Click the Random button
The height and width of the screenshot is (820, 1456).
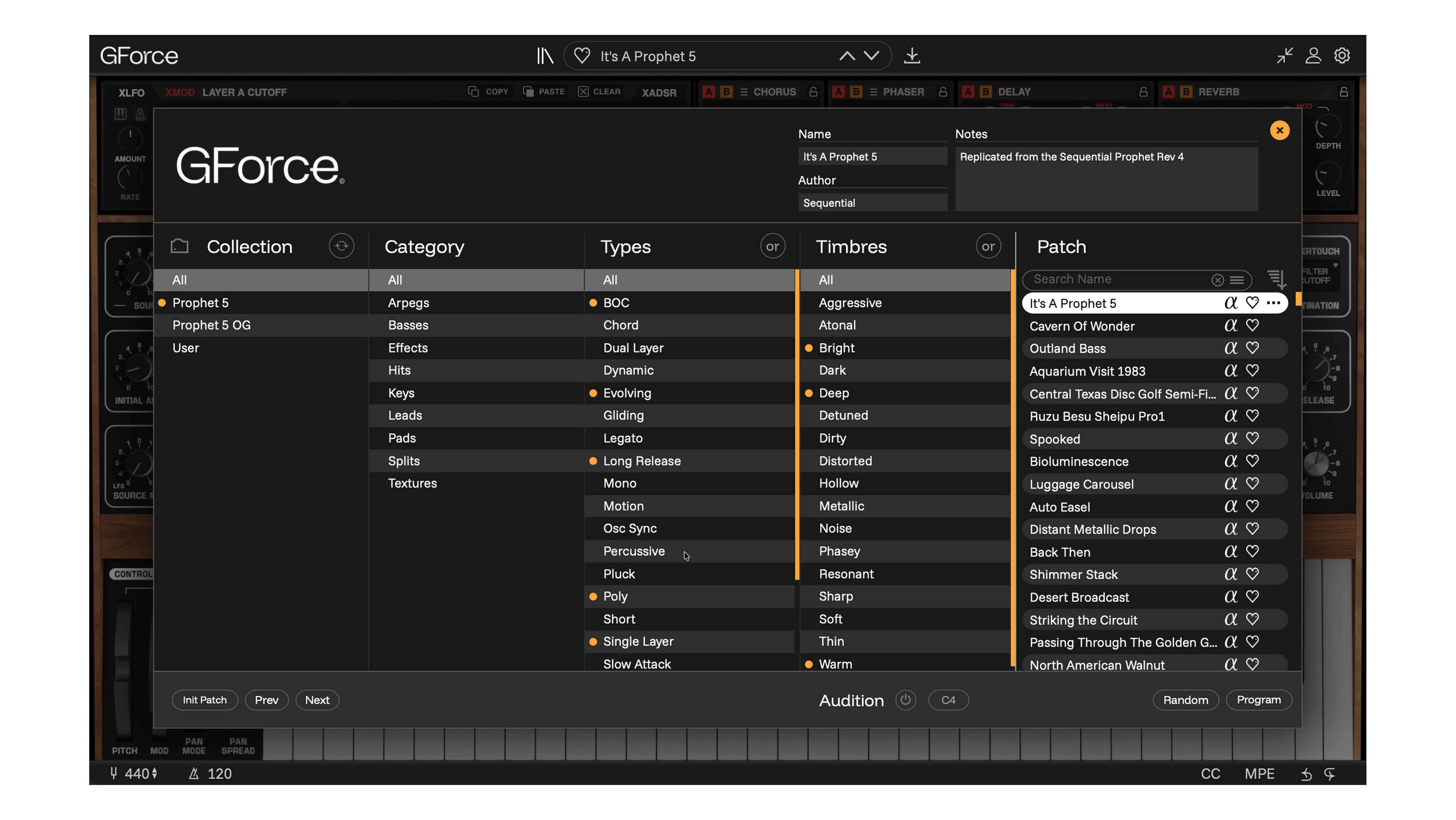[1185, 700]
